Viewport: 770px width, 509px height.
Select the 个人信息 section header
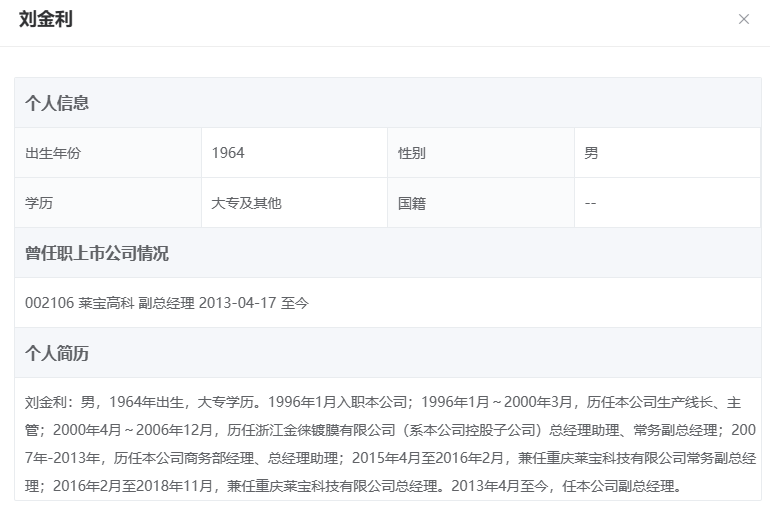[x=388, y=103]
